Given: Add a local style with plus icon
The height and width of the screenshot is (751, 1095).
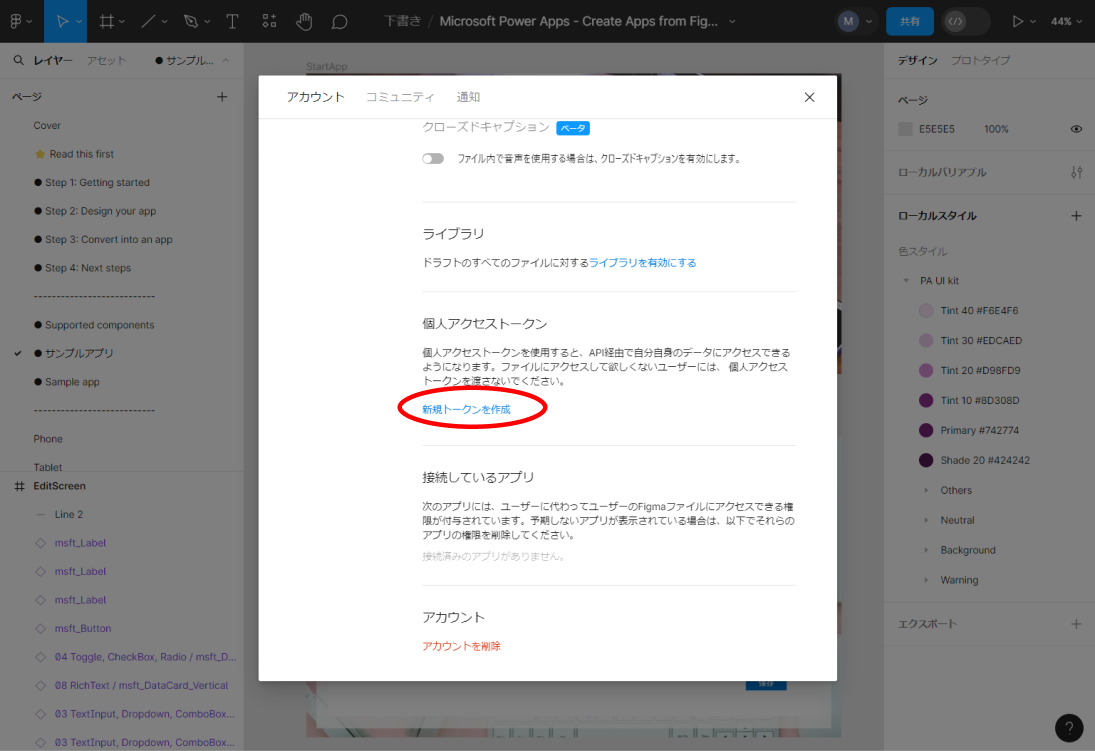Looking at the screenshot, I should coord(1076,216).
